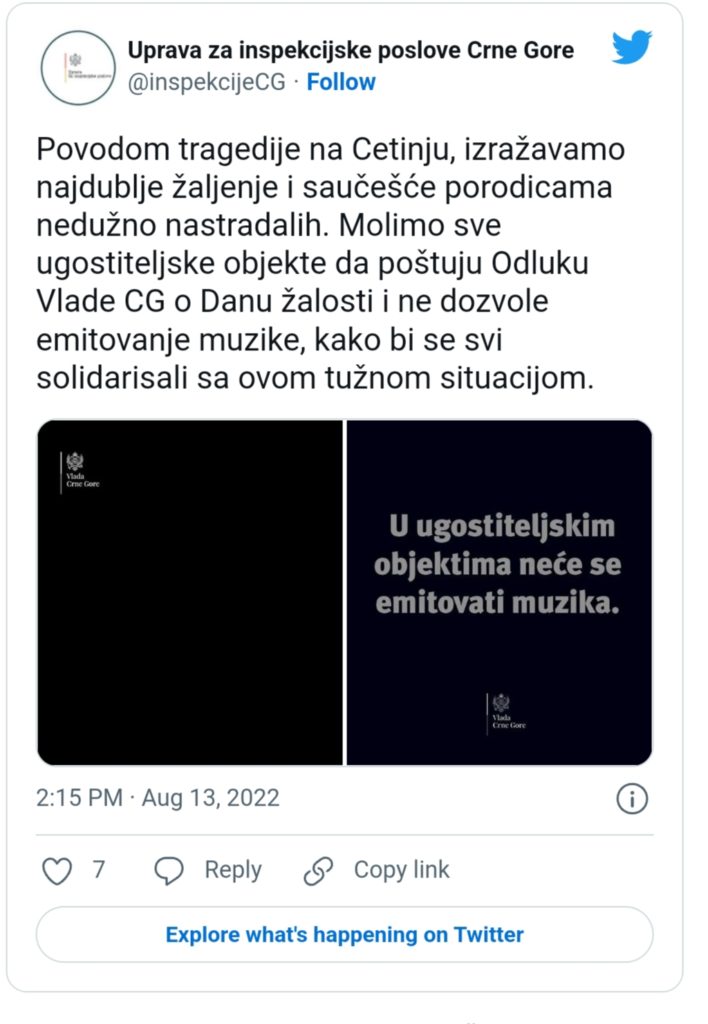Click the @inspekcijeCG handle
Viewport: 708px width, 1024px height.
point(207,82)
